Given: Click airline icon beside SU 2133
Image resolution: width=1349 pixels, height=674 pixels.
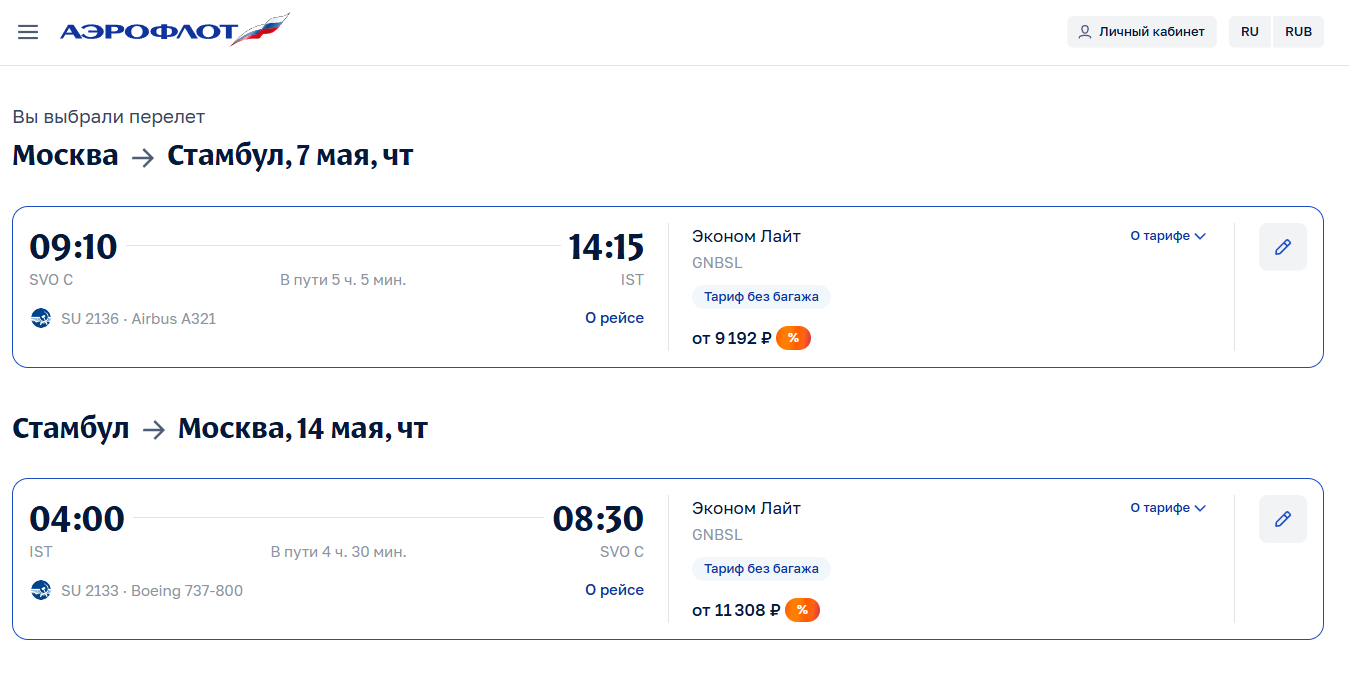Looking at the screenshot, I should pyautogui.click(x=41, y=591).
